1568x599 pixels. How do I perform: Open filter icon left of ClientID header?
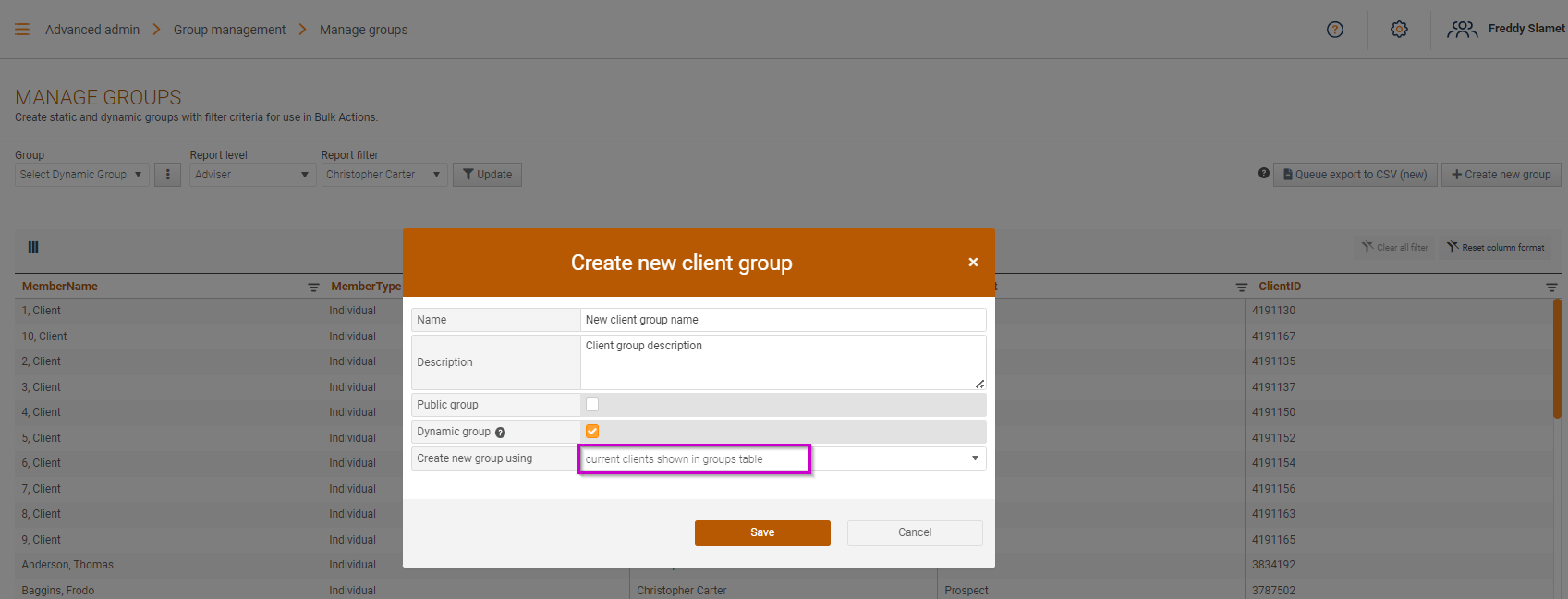point(1242,287)
